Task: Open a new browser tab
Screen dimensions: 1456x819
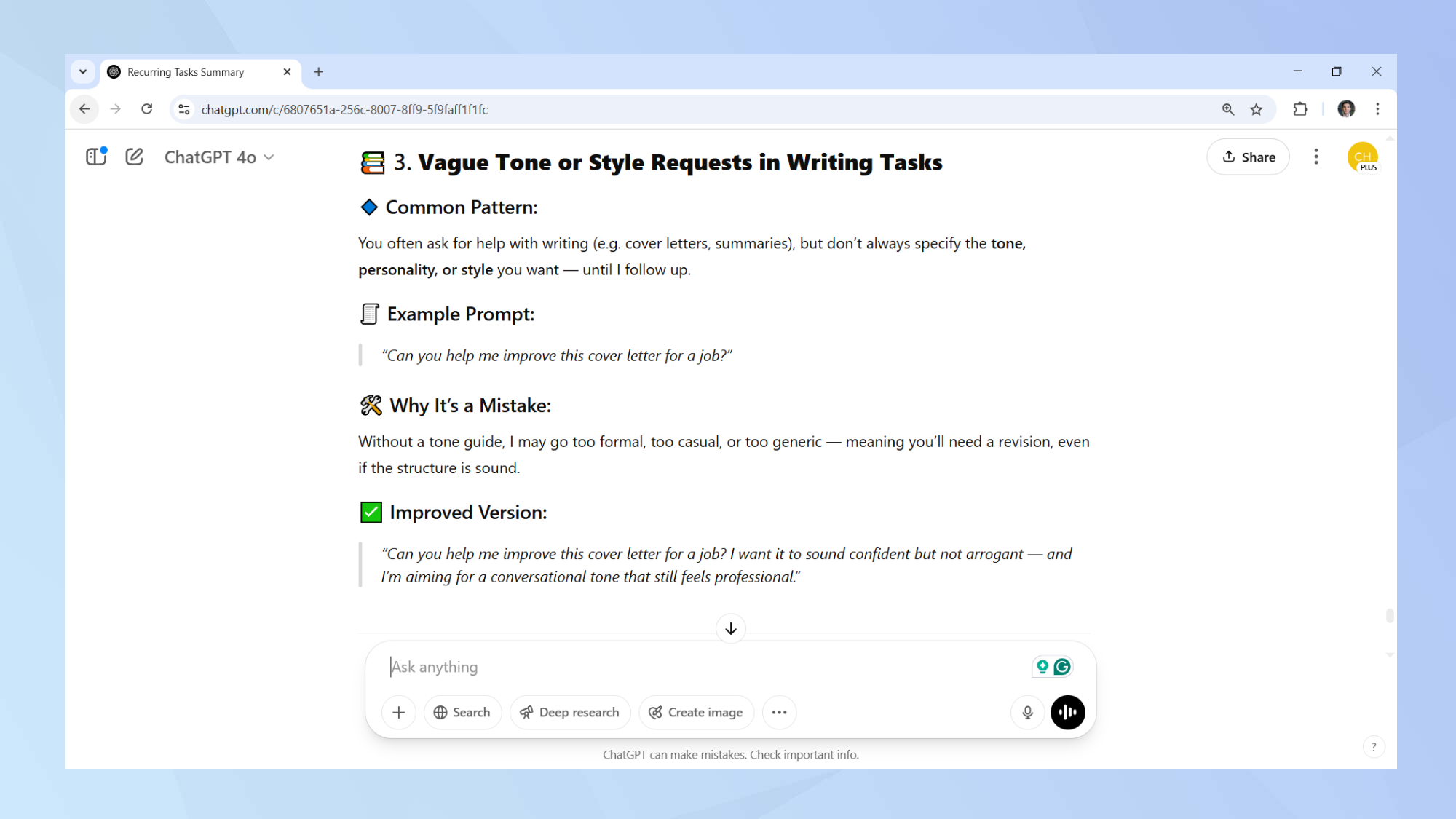Action: click(x=318, y=72)
